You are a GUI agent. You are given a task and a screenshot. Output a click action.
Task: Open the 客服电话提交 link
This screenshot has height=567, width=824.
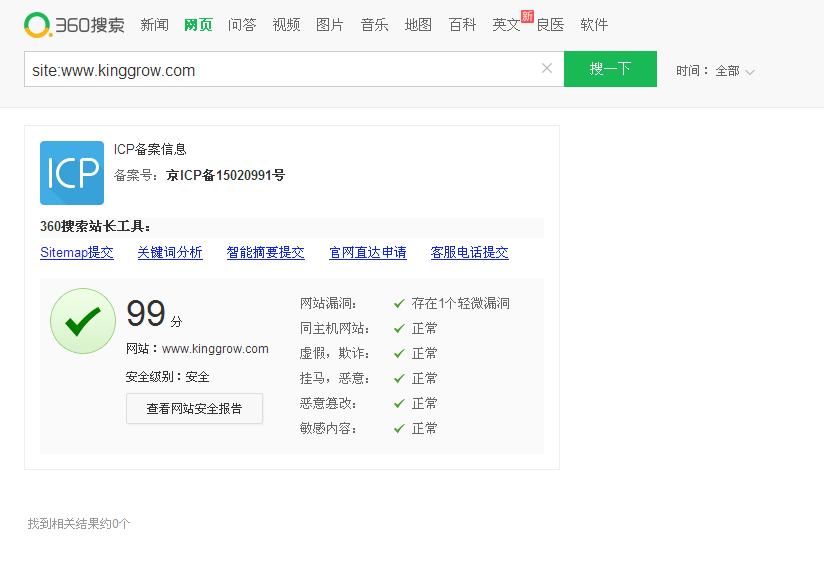tap(469, 252)
